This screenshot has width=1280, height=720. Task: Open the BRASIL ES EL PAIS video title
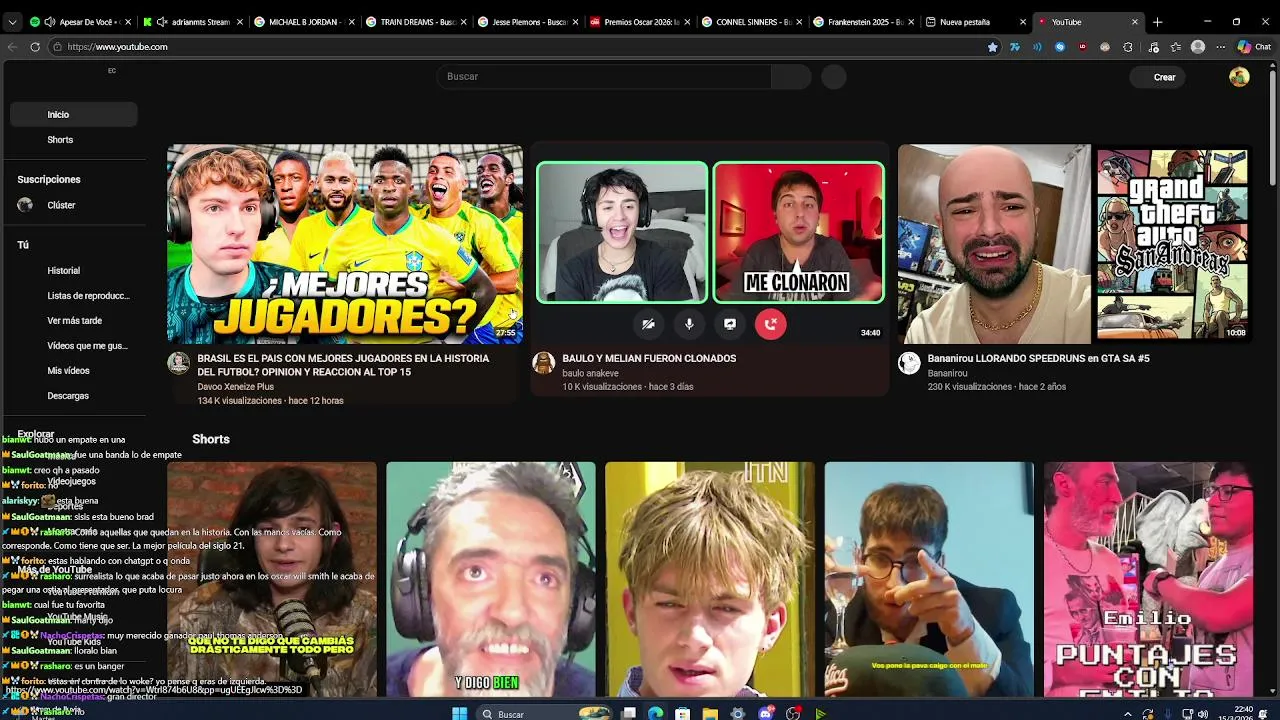pos(343,365)
